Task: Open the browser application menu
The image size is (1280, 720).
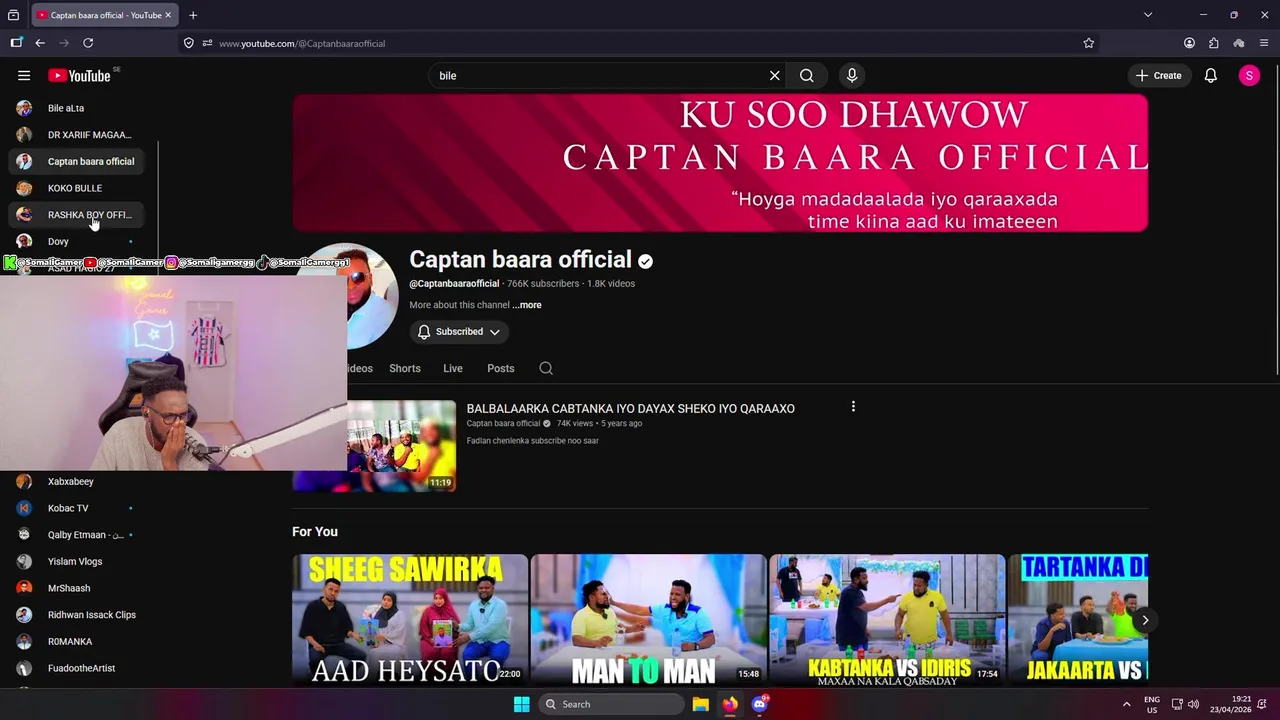Action: tap(1264, 43)
